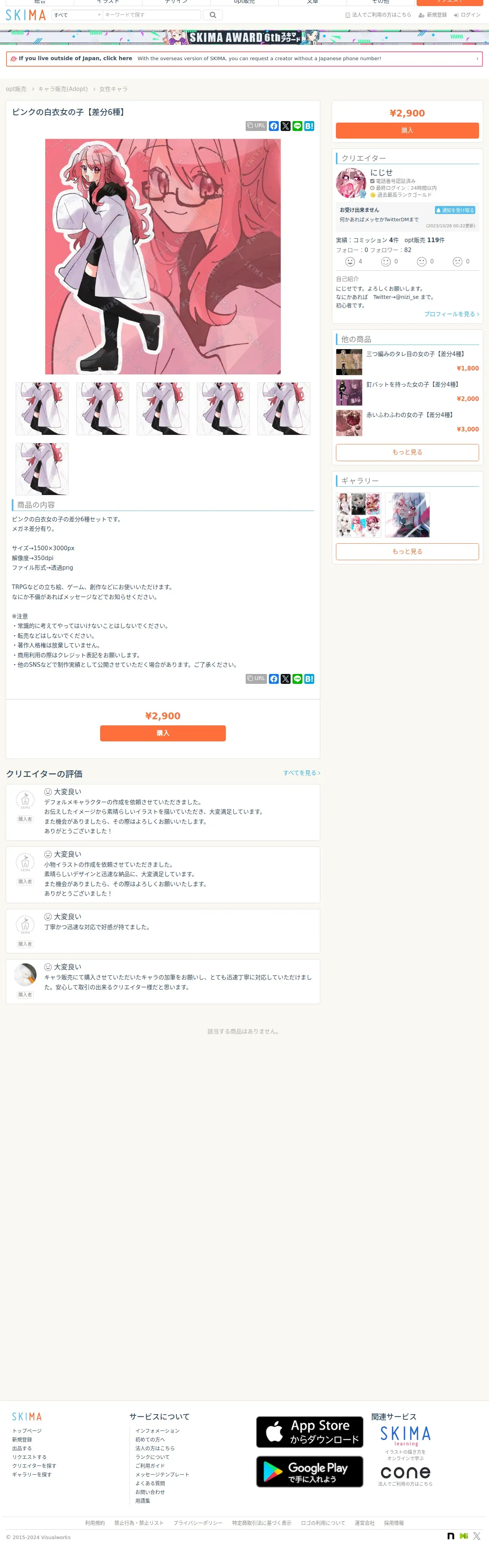The width and height of the screenshot is (489, 1568).
Task: Click もっと見る under ギャラリー
Action: [407, 551]
